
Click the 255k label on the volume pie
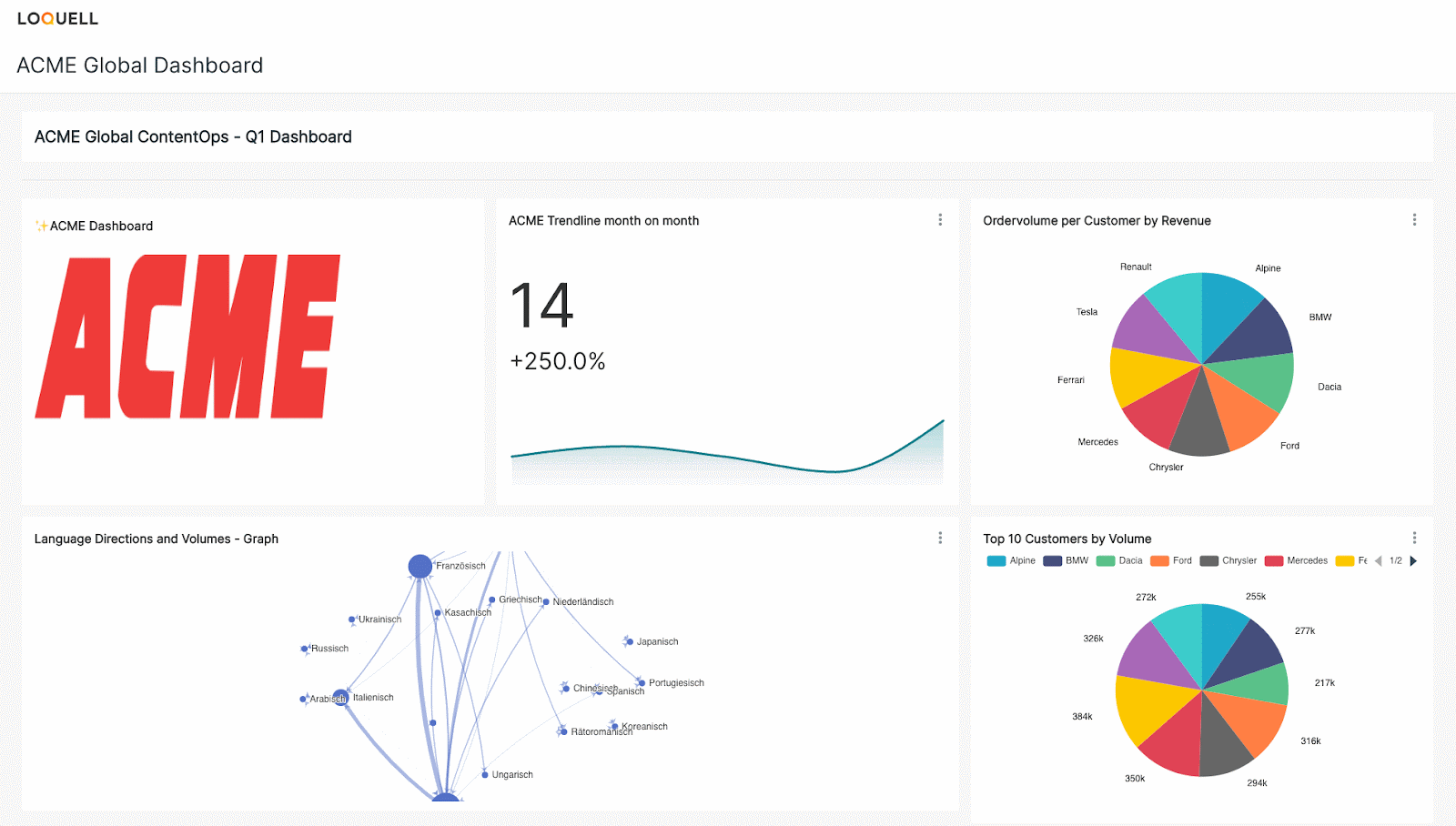point(1256,597)
